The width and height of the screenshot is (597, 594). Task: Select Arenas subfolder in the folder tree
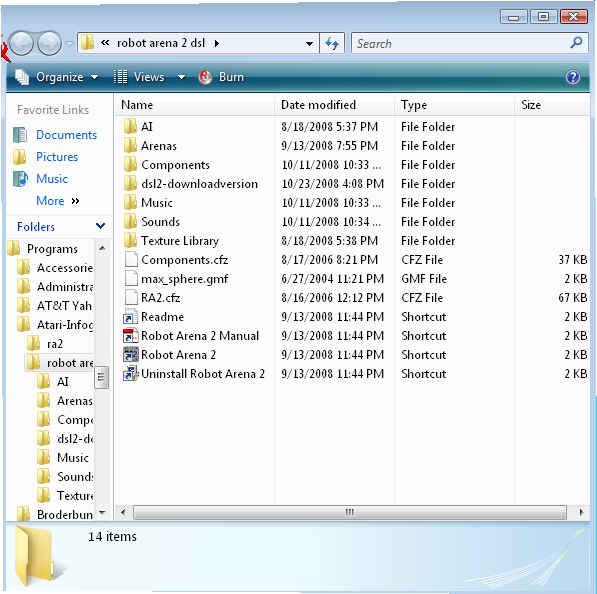click(x=65, y=401)
